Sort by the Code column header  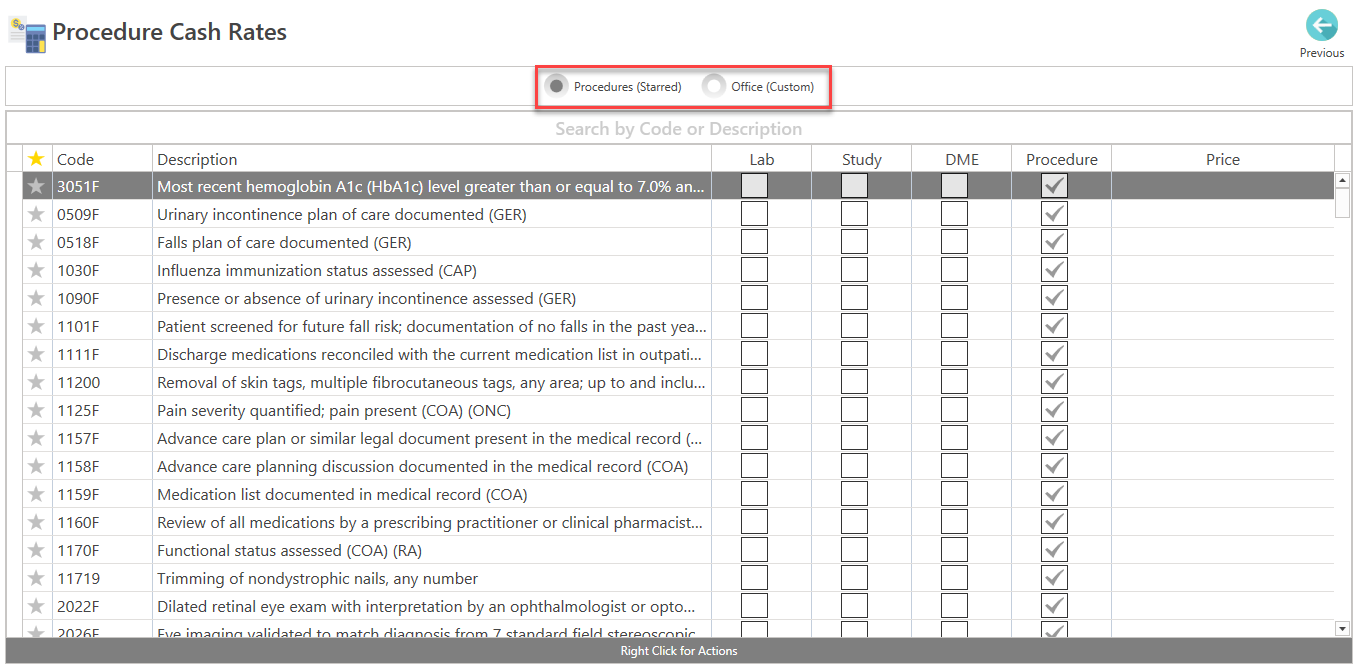pos(102,159)
